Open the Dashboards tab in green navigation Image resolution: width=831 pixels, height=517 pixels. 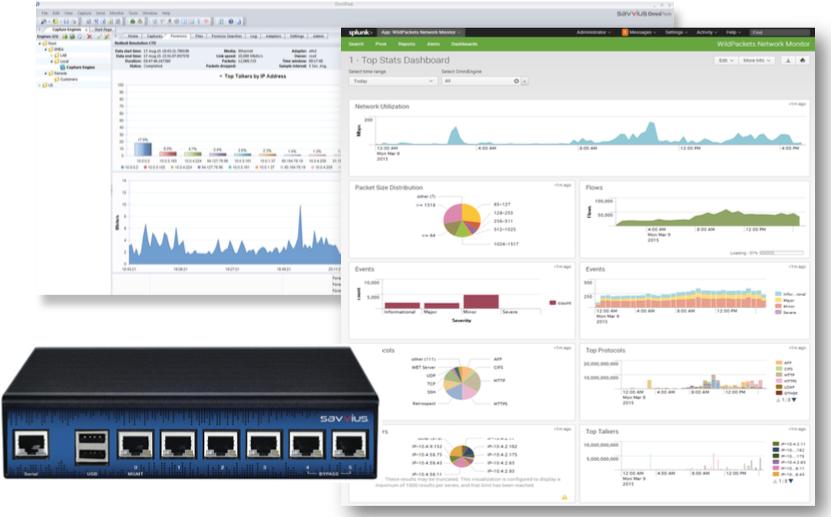coord(464,44)
